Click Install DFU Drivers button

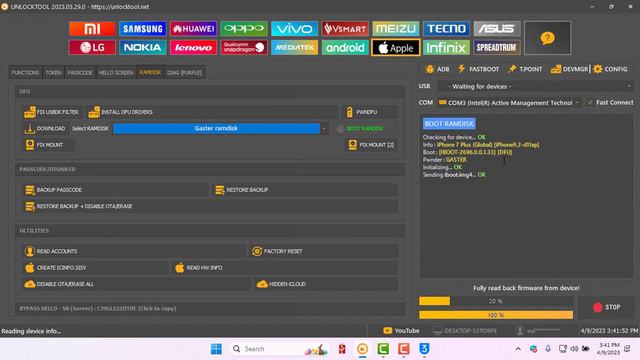(212, 112)
